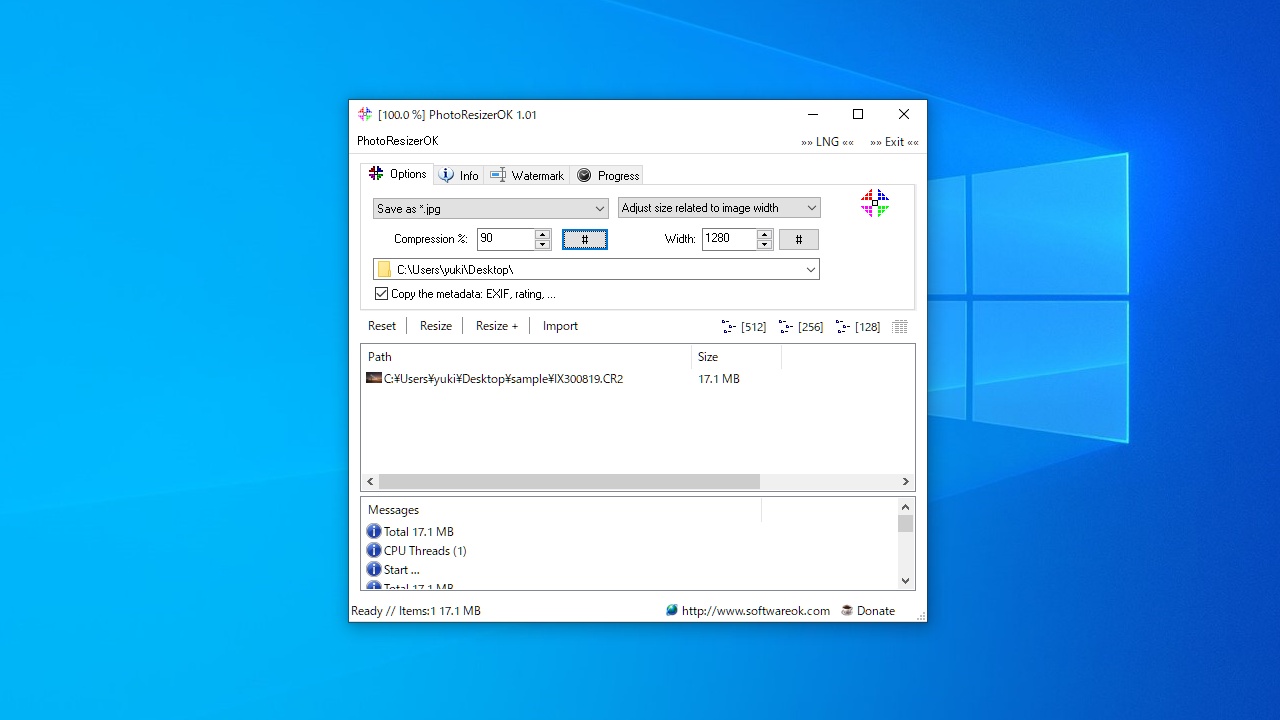Click the file list scroll right arrow
1280x720 pixels.
906,481
